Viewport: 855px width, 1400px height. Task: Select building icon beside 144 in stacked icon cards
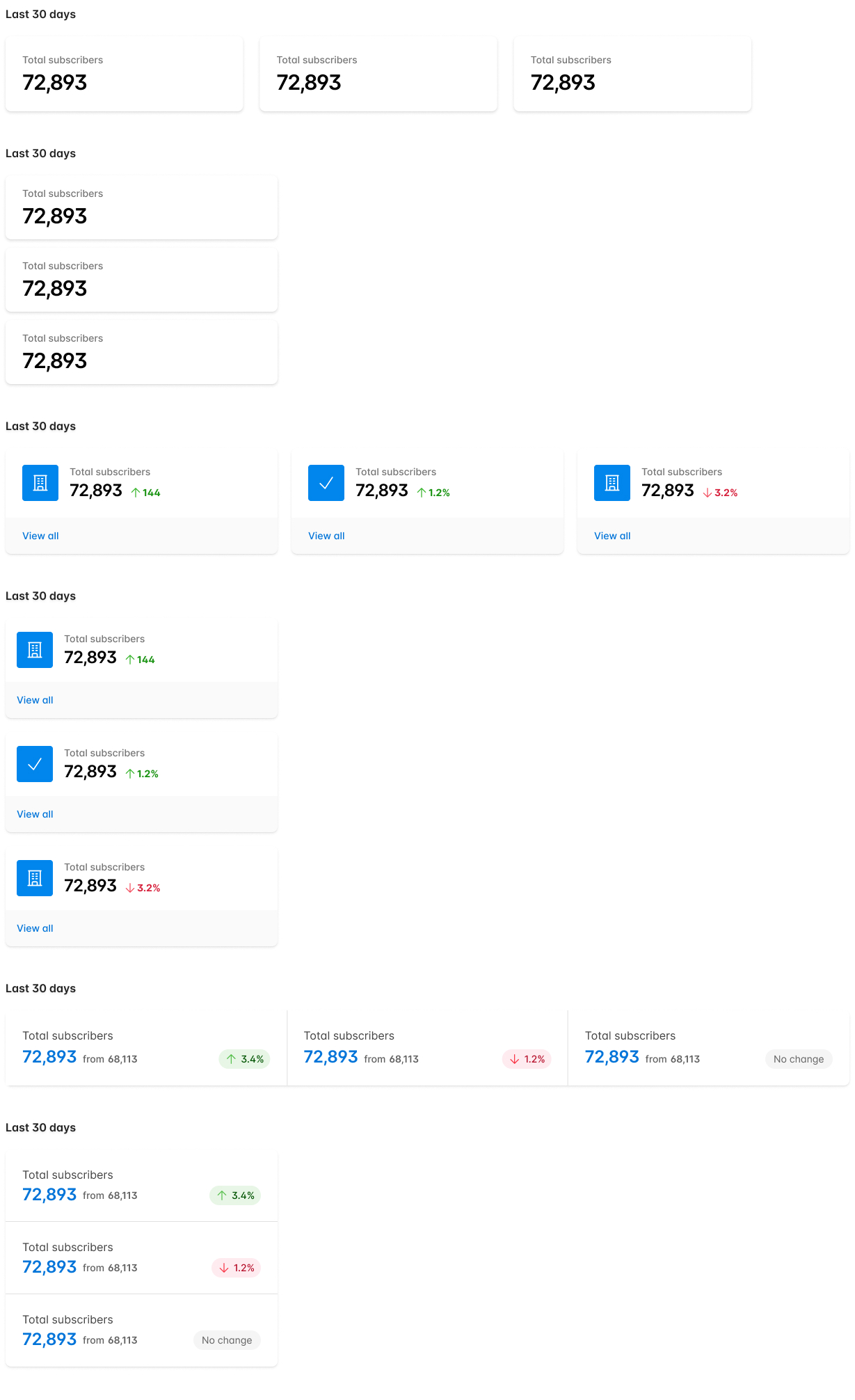(35, 650)
